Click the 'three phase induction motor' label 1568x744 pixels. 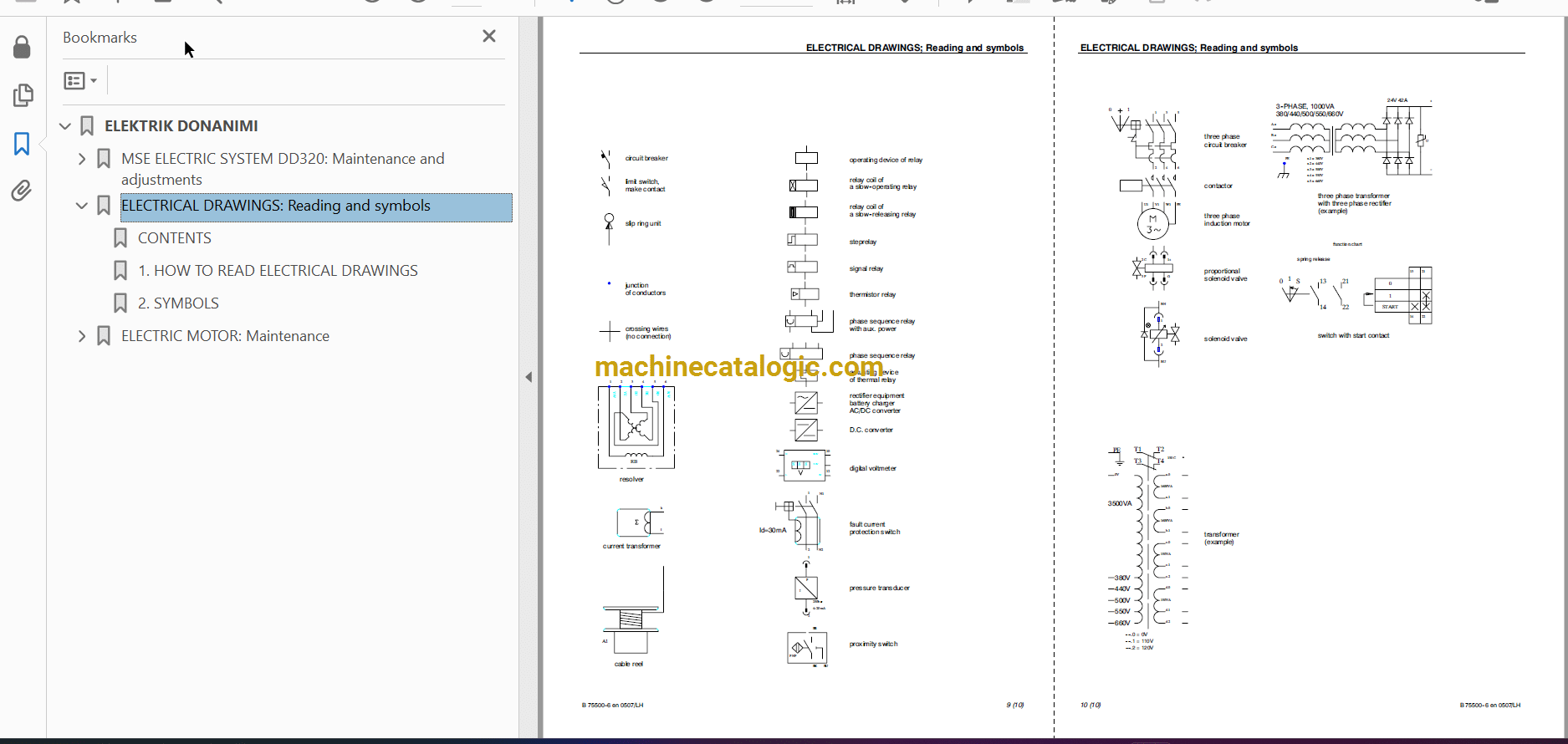(1227, 220)
